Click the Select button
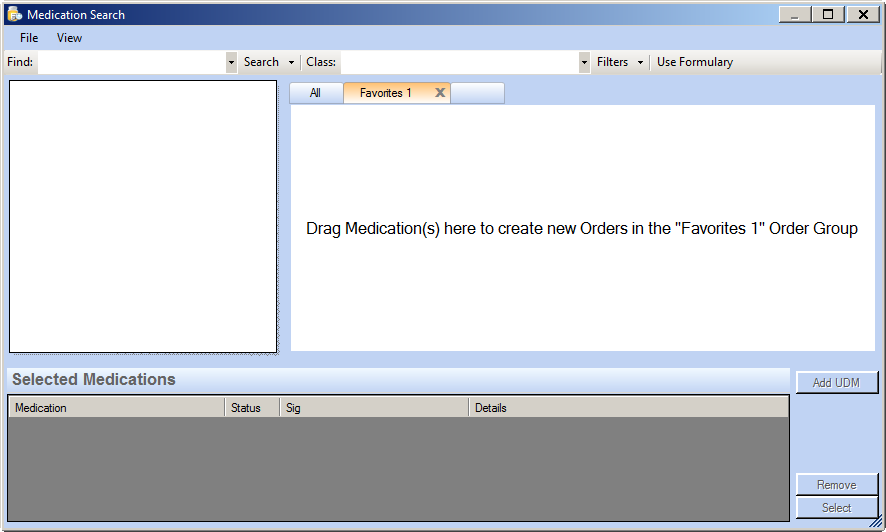This screenshot has height=532, width=886. click(837, 508)
